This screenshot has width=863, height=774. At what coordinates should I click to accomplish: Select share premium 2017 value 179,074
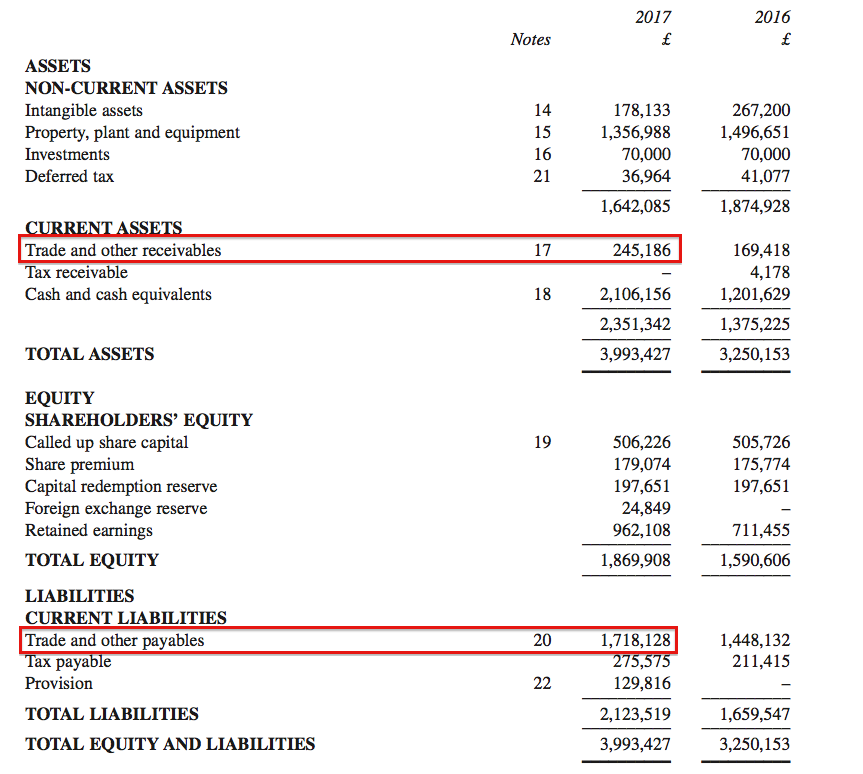tap(642, 465)
